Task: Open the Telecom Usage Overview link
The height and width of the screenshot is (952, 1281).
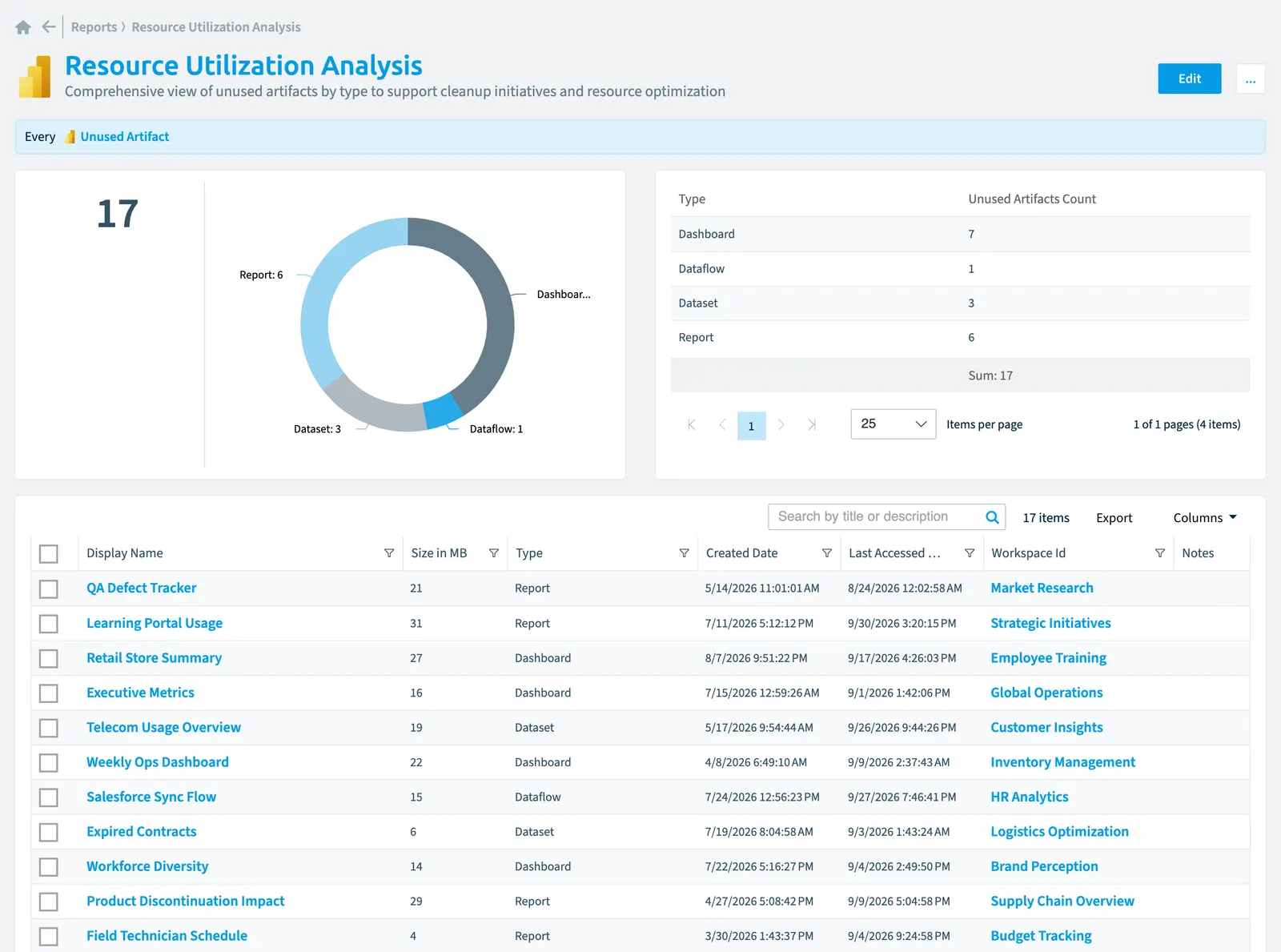Action: click(x=163, y=728)
